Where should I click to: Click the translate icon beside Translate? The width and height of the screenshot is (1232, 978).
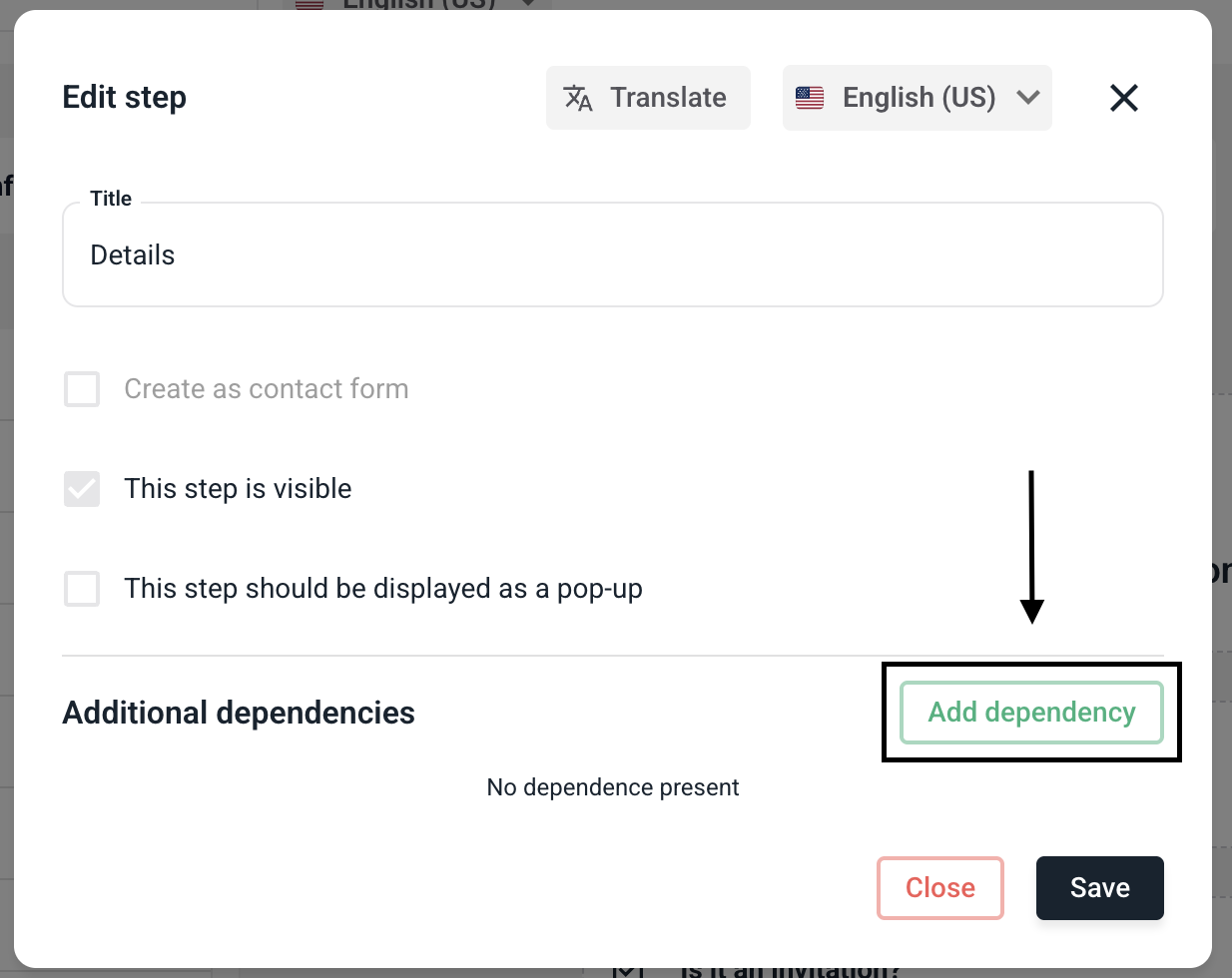pyautogui.click(x=578, y=98)
